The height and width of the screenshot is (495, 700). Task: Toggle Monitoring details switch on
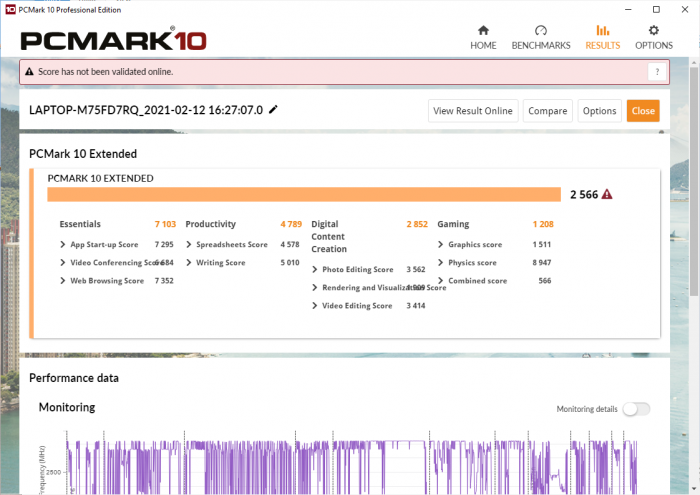pos(637,409)
